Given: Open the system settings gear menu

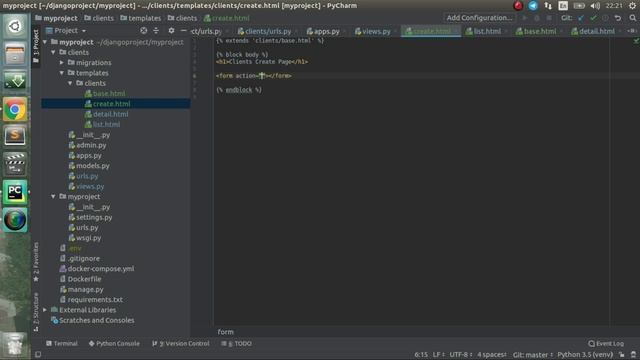Looking at the screenshot, I should pyautogui.click(x=633, y=5).
